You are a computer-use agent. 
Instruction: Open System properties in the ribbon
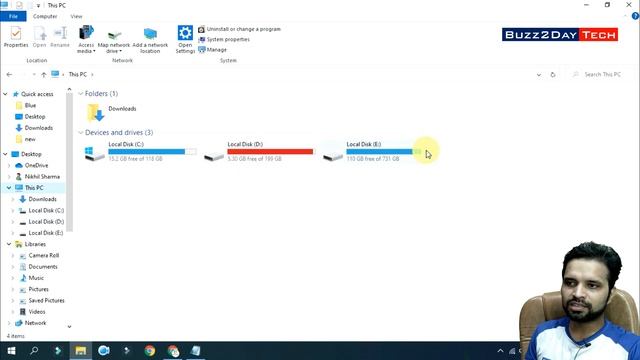coord(224,40)
